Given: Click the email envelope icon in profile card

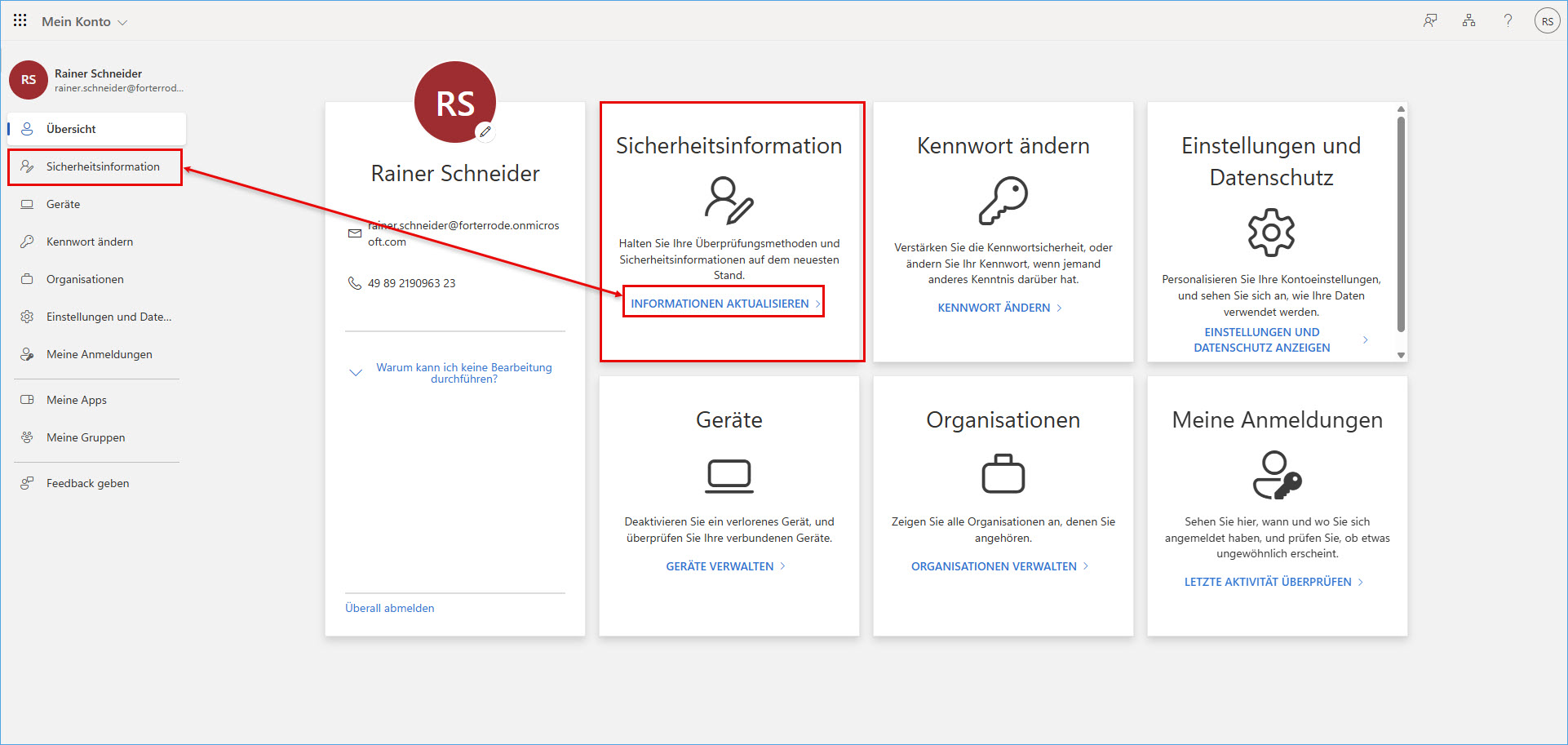Looking at the screenshot, I should coord(355,233).
